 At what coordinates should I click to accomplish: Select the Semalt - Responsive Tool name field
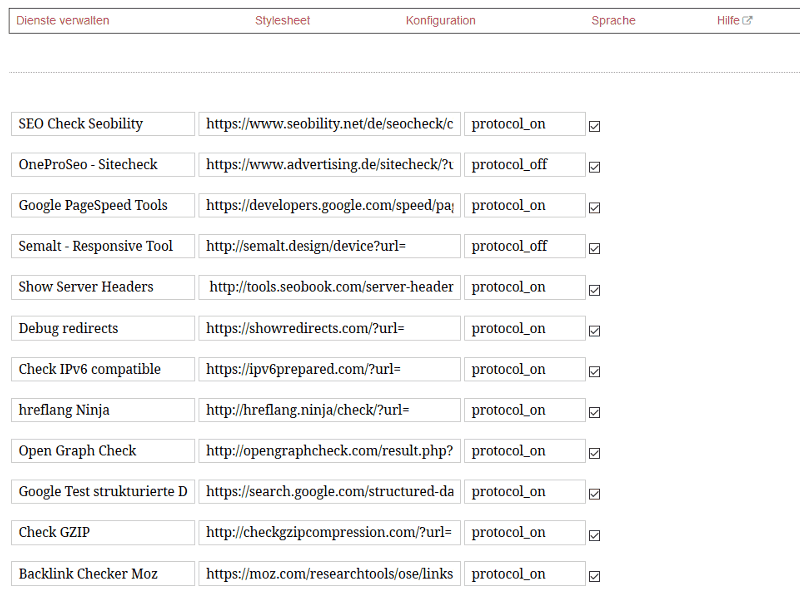coord(103,246)
